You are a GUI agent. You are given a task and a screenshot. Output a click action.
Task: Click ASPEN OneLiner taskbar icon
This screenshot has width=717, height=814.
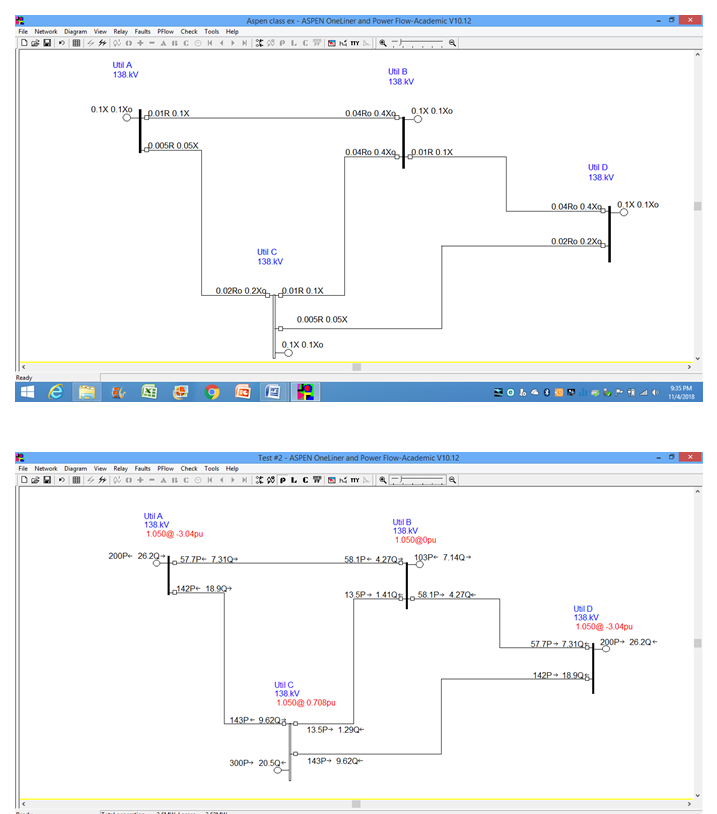(305, 392)
